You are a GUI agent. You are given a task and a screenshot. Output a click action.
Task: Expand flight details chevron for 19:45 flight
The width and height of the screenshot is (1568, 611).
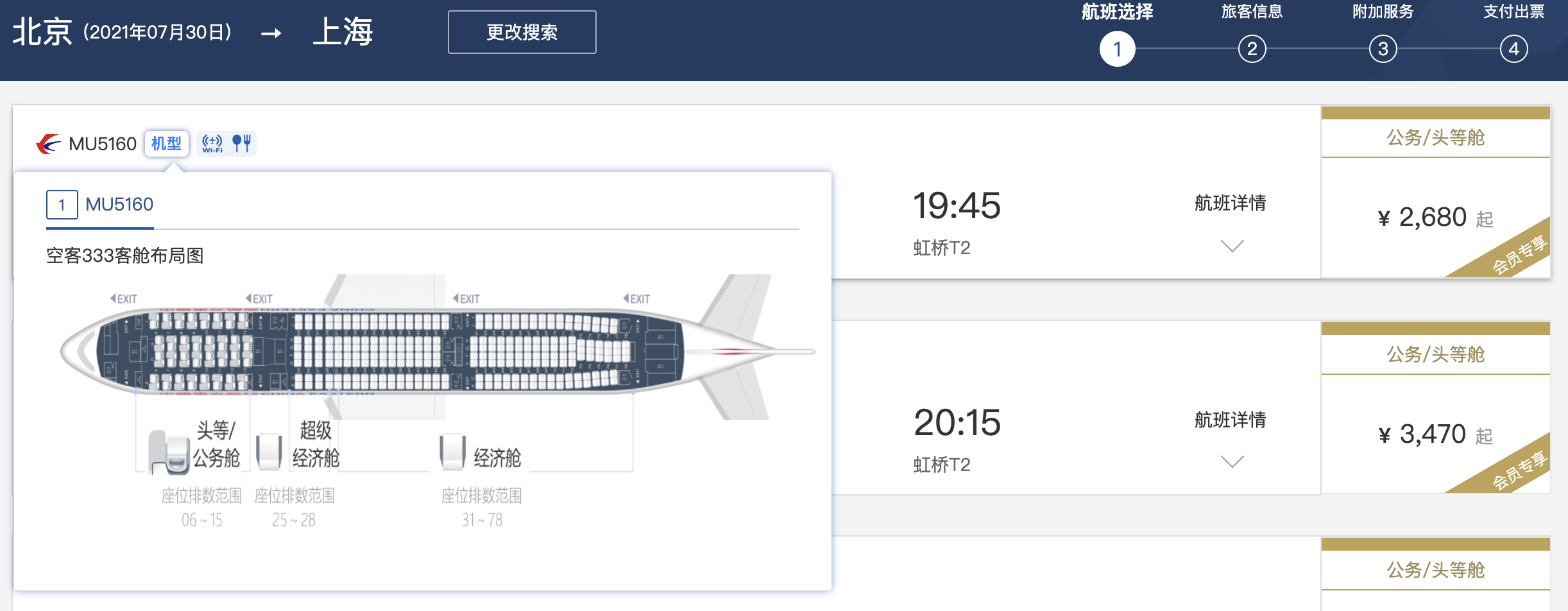tap(1232, 246)
